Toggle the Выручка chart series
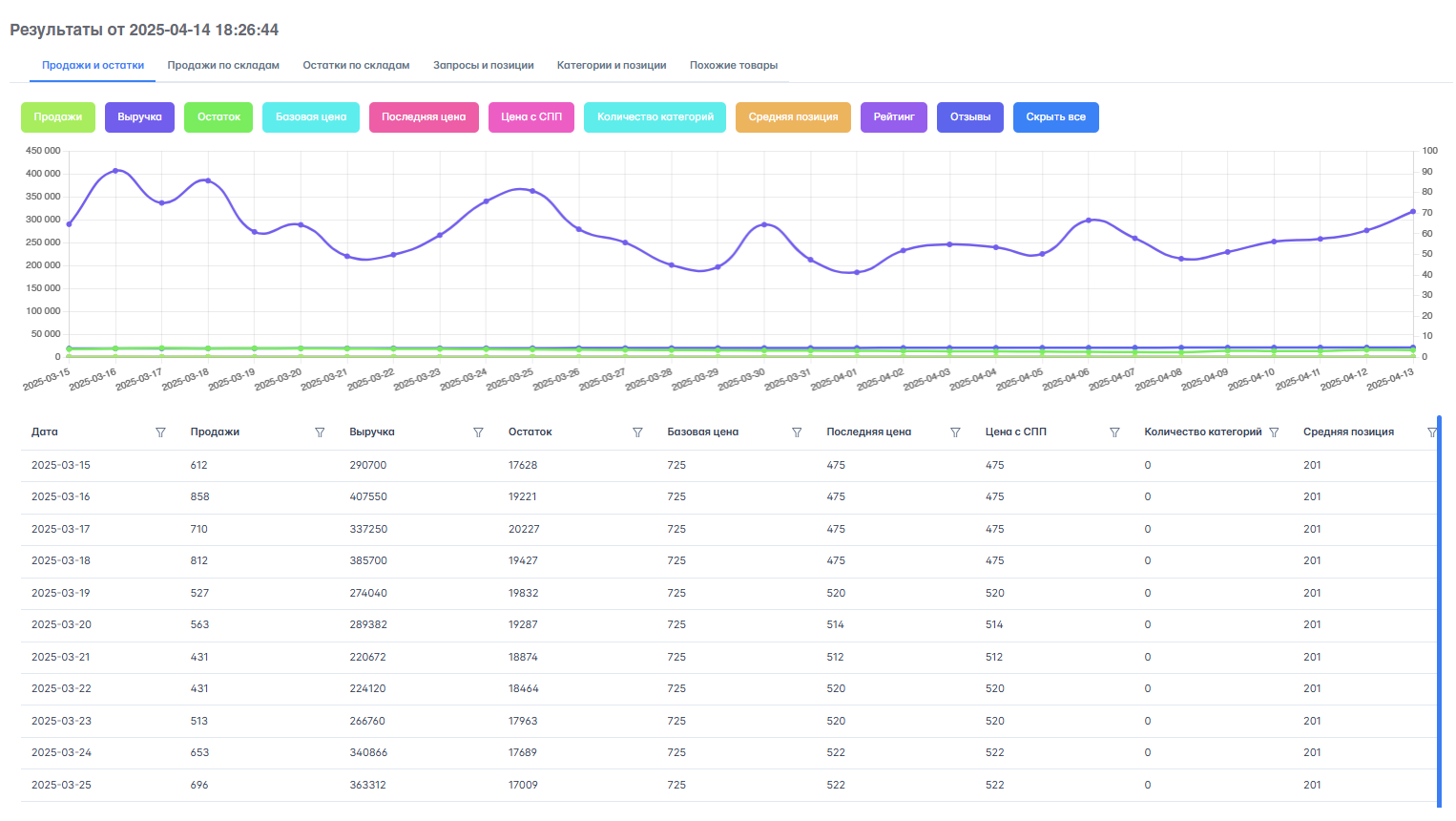Image resolution: width=1456 pixels, height=821 pixels. [139, 117]
